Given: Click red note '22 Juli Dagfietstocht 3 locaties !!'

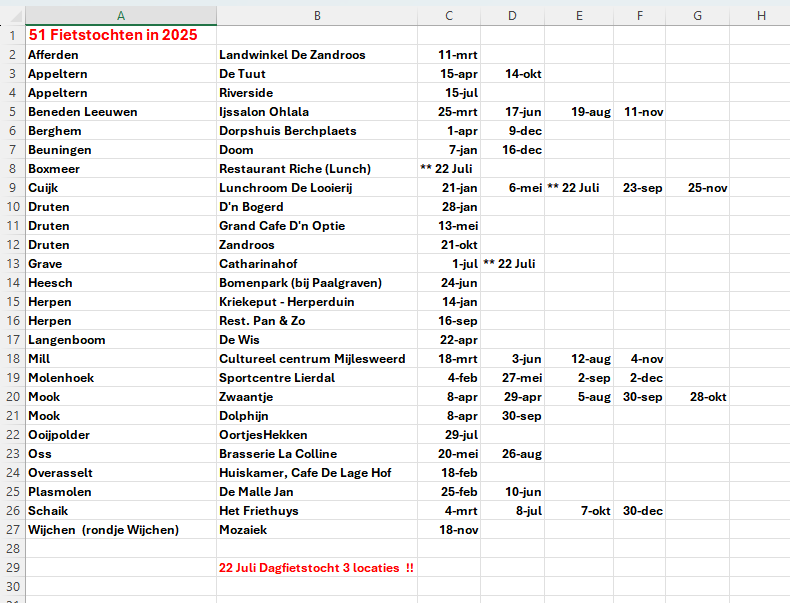Looking at the screenshot, I should pyautogui.click(x=316, y=568).
